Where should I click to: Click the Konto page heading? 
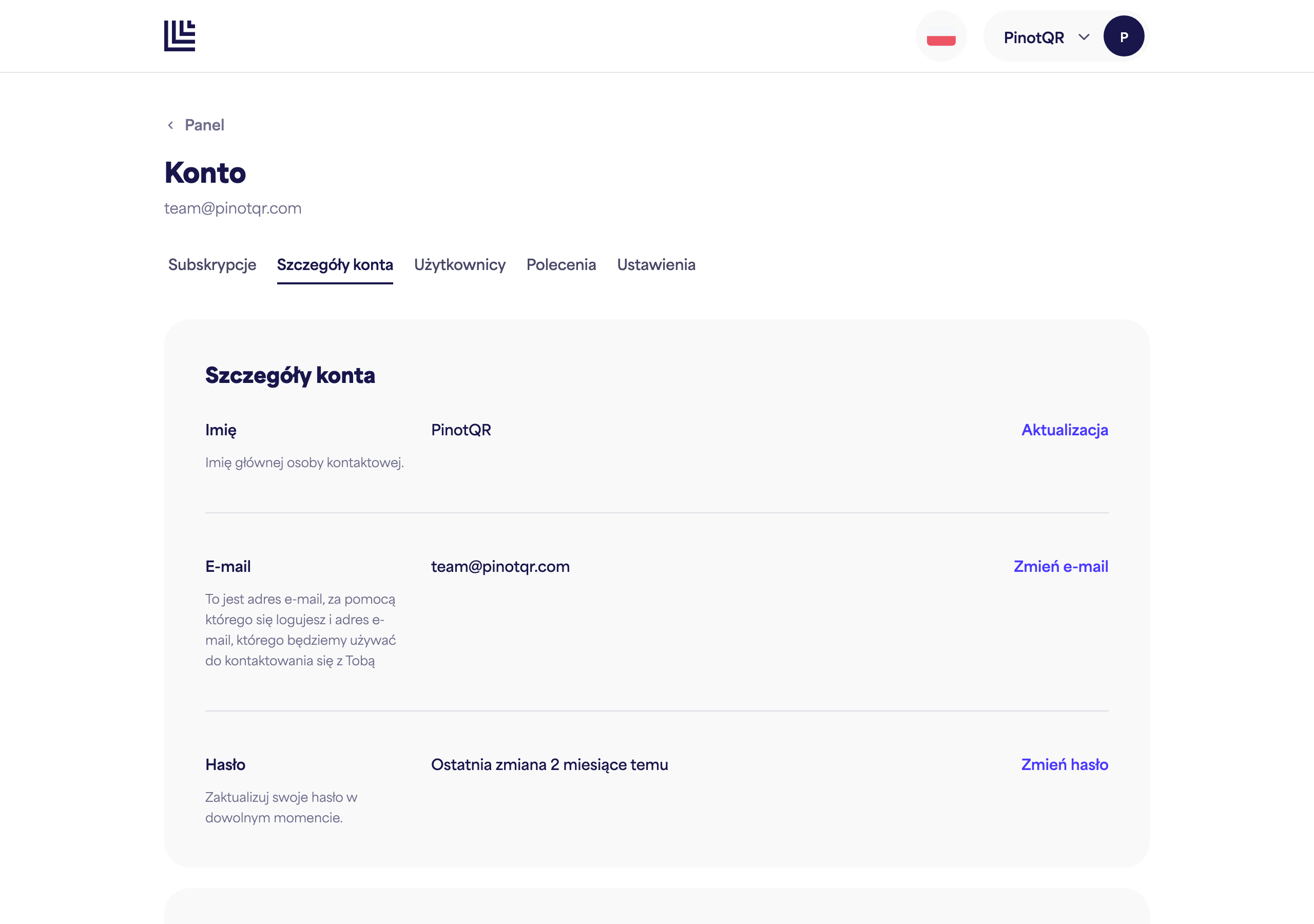pyautogui.click(x=205, y=172)
